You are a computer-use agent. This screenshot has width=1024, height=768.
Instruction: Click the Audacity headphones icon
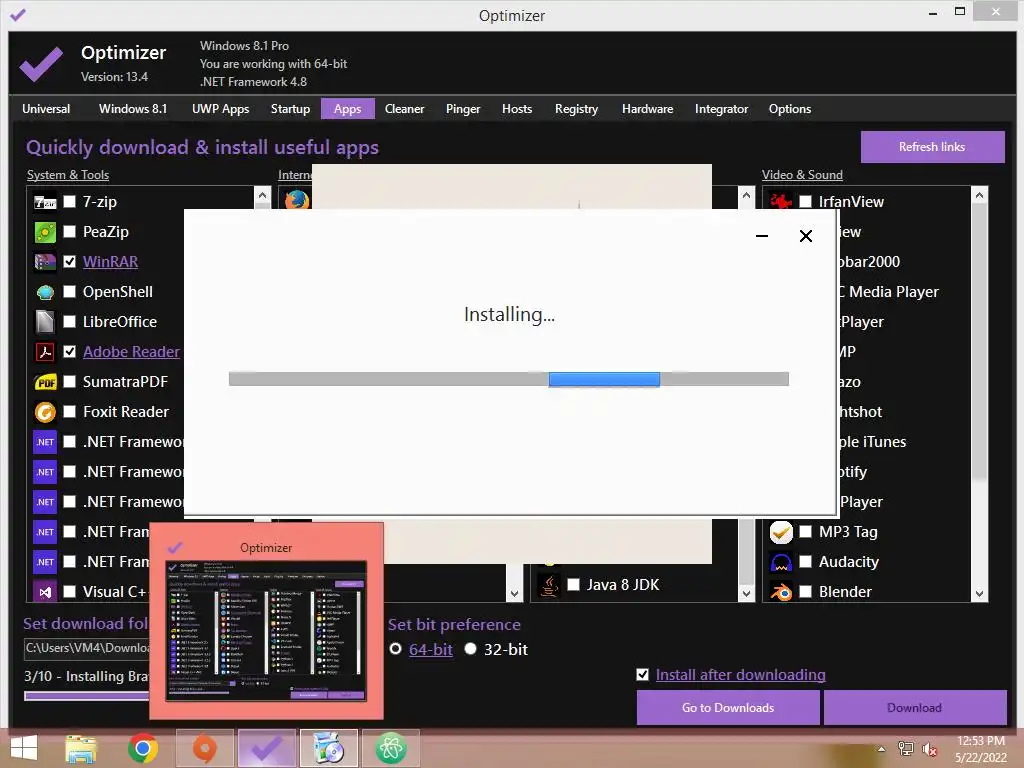781,562
